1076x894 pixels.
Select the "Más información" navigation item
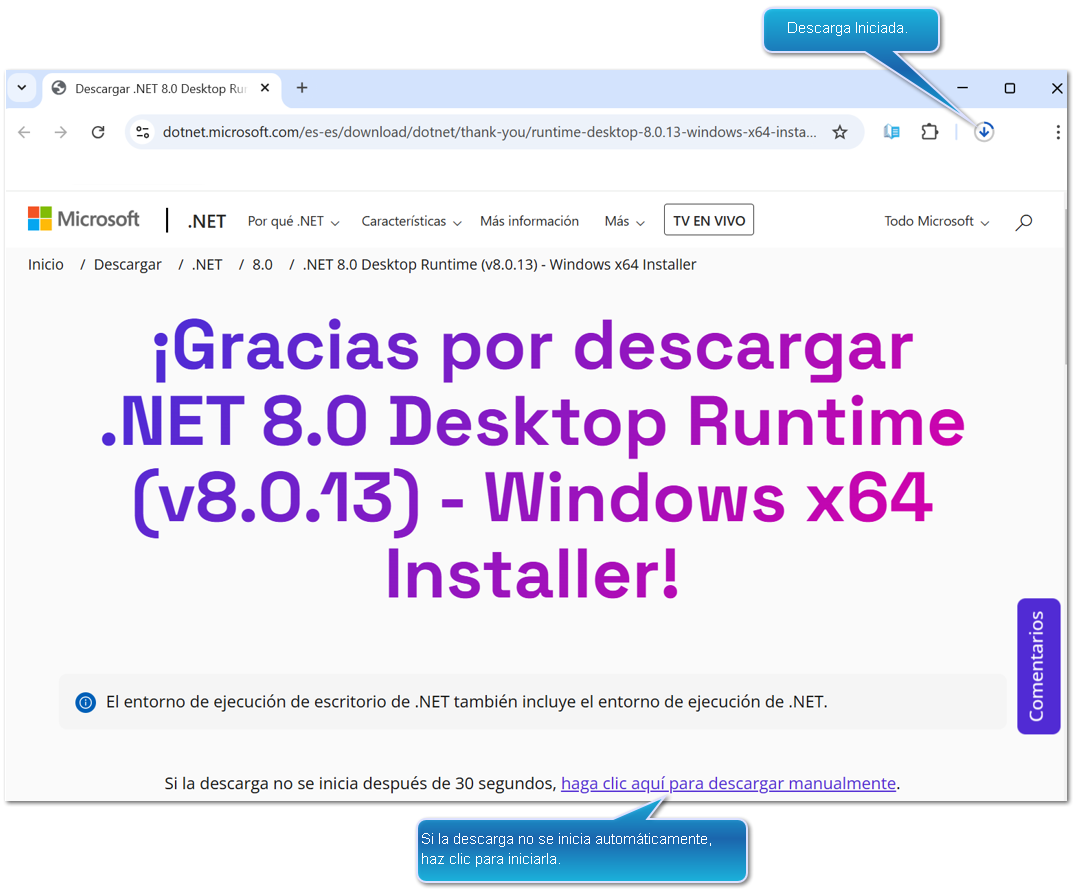(x=529, y=221)
